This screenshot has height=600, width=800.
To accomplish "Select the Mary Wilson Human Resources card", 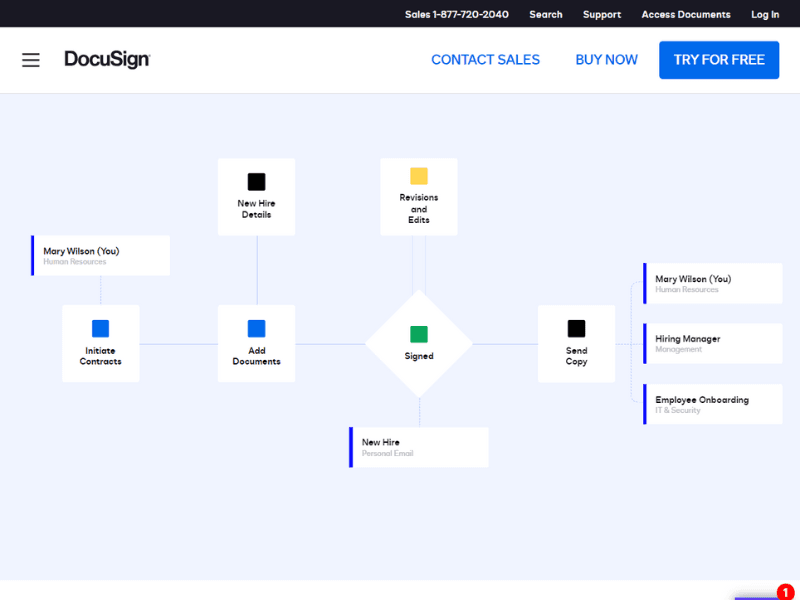I will (100, 255).
